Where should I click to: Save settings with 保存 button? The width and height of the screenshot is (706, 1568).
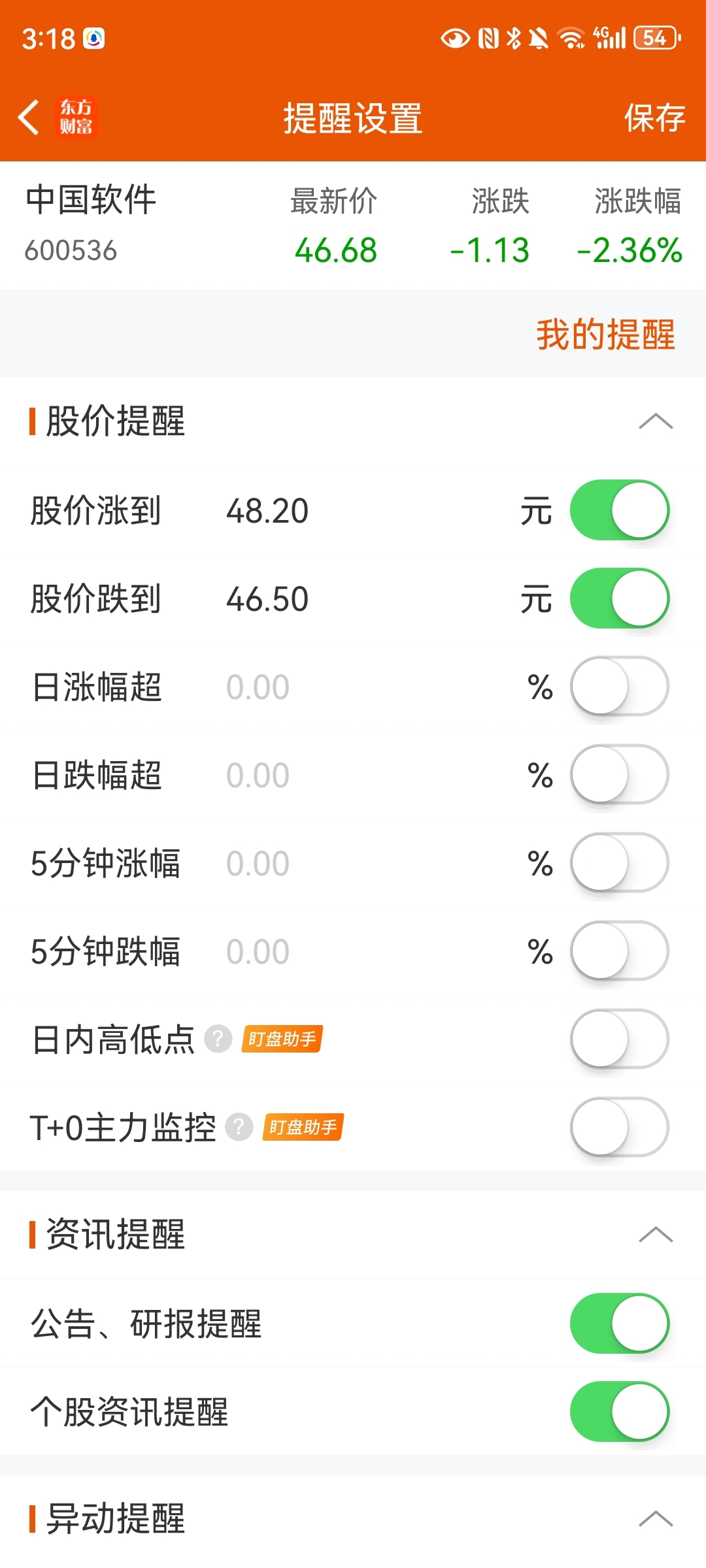654,118
